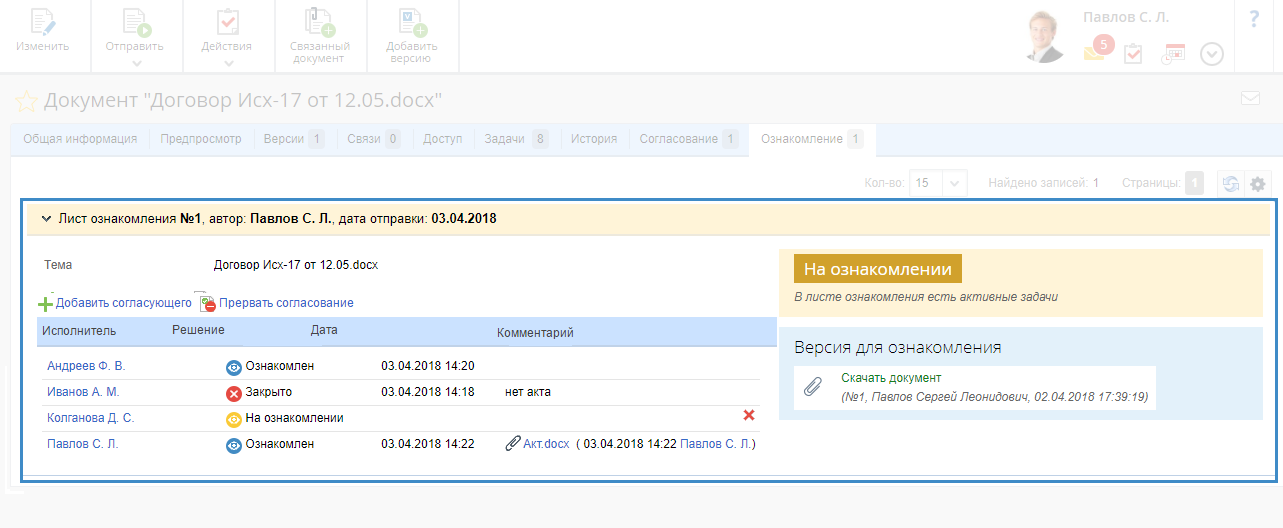
Task: Open the user avatar of Павлов С. Л.
Action: (1047, 37)
